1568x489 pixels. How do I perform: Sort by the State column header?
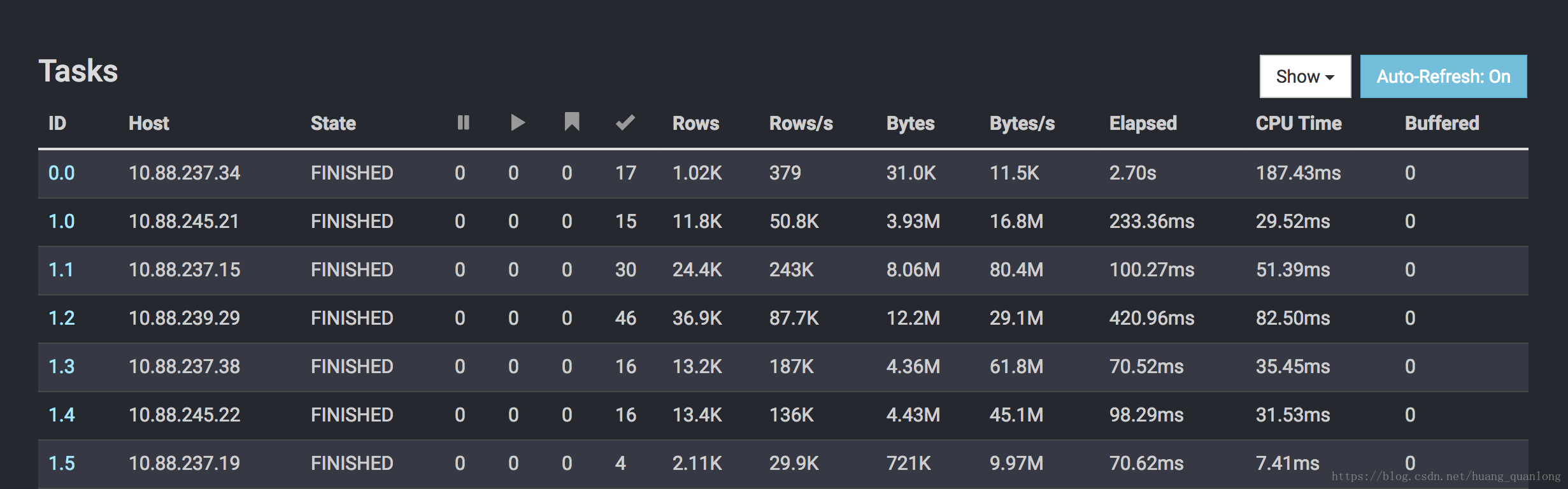pyautogui.click(x=333, y=123)
